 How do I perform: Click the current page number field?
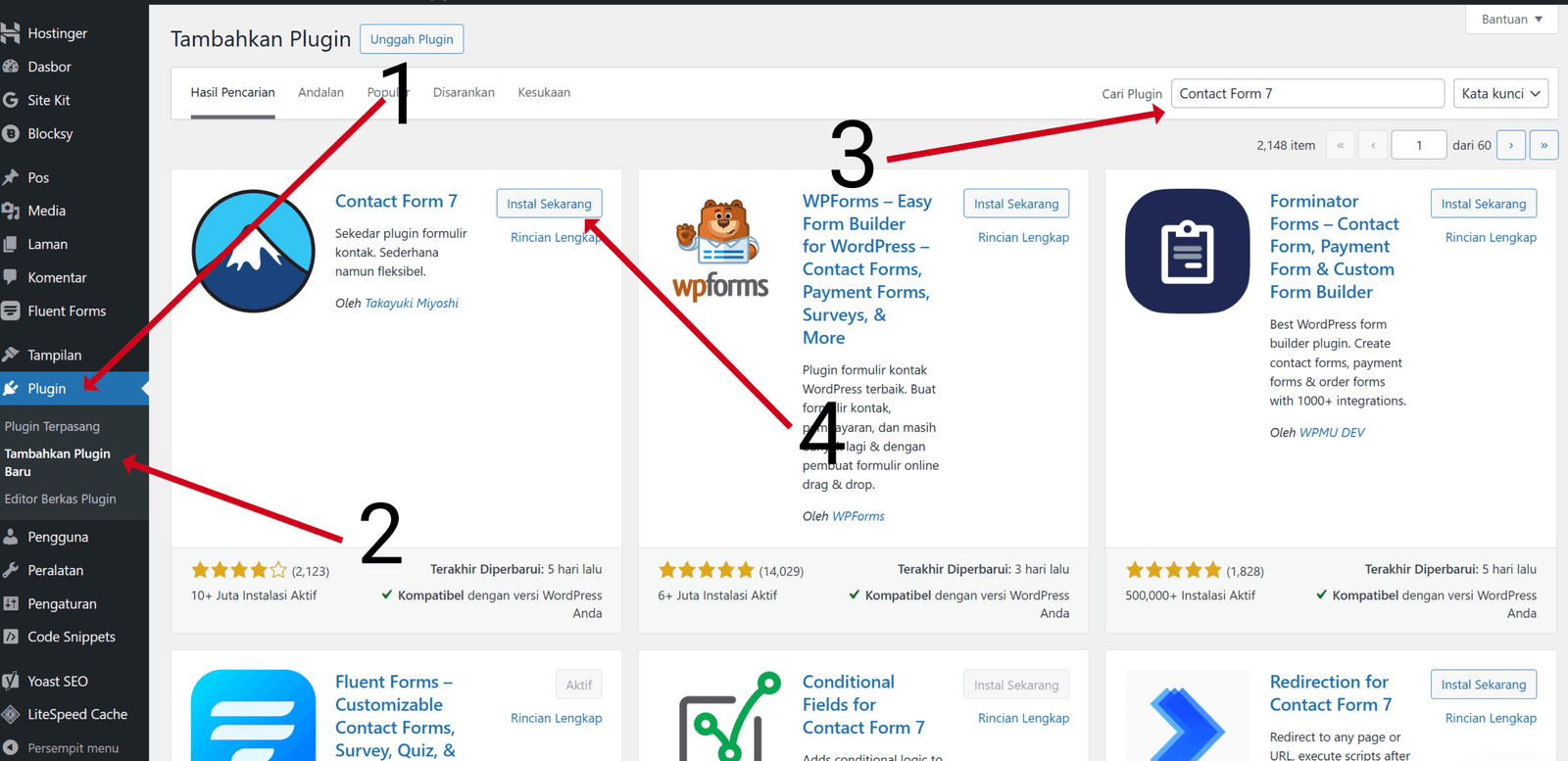(1418, 145)
